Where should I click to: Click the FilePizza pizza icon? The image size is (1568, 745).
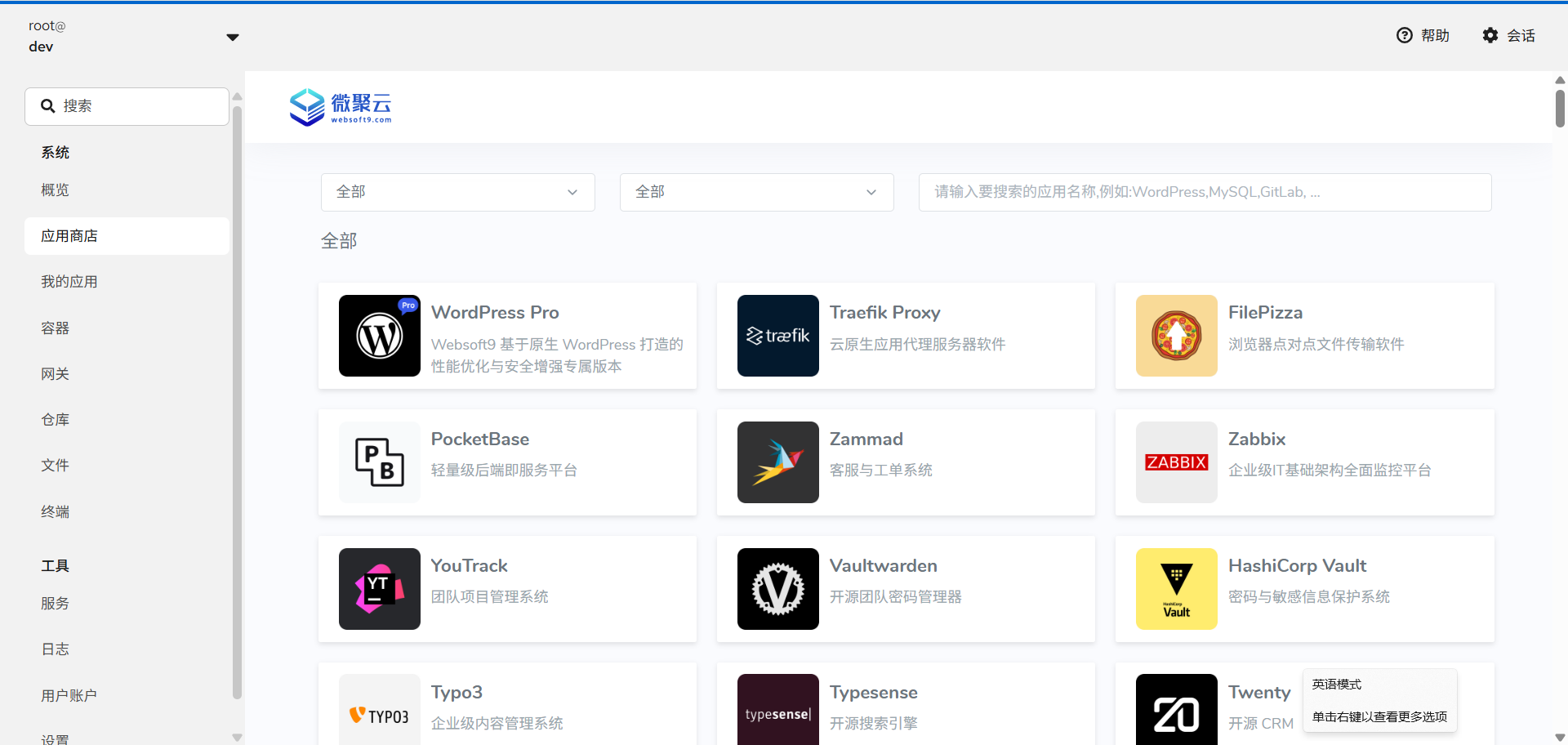[x=1176, y=335]
